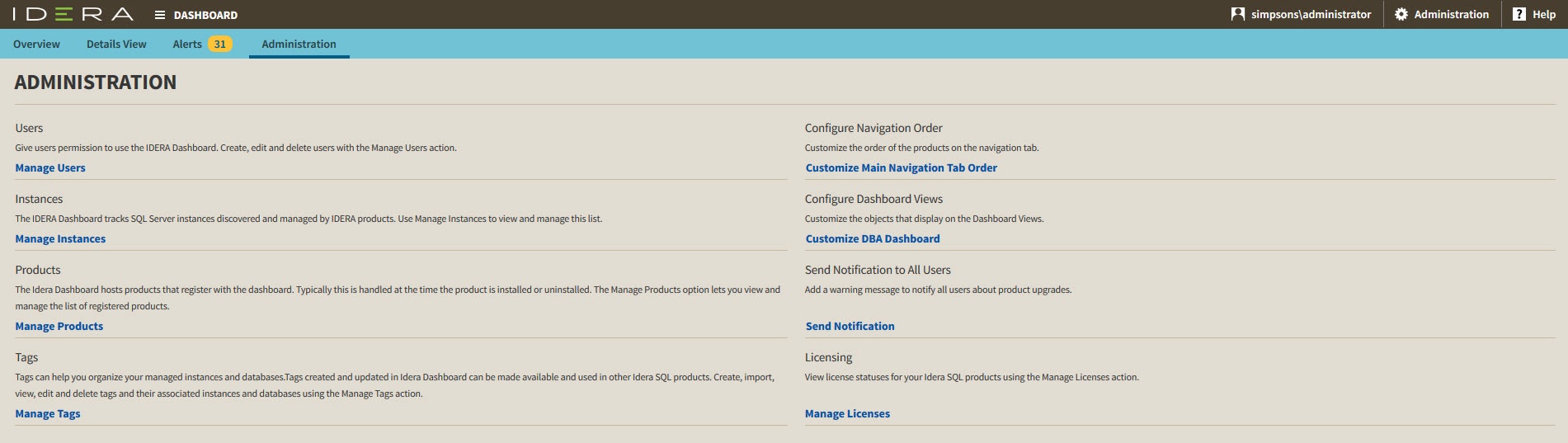The width and height of the screenshot is (1568, 443).
Task: Open the Send Notification link
Action: click(850, 326)
